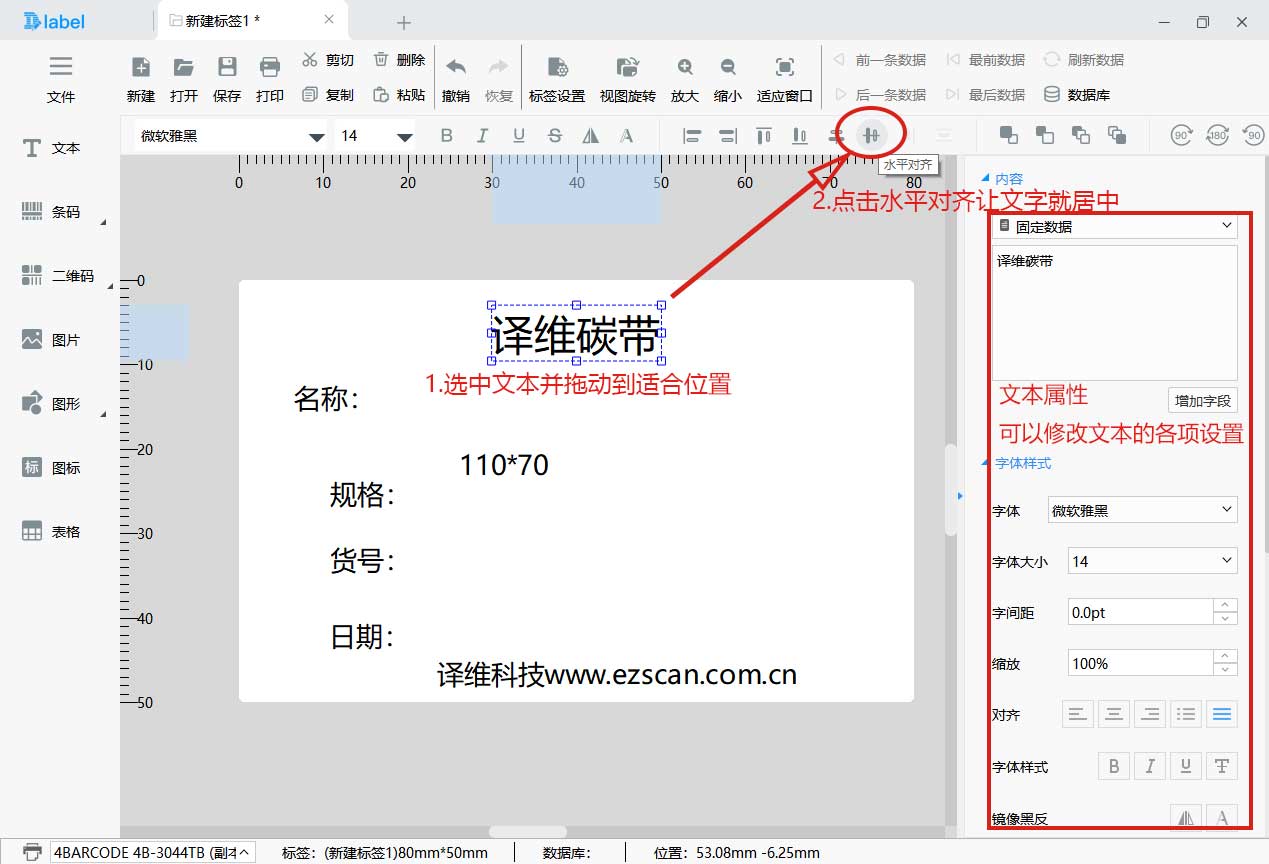Switch to the 新建标签1 tab

[x=228, y=21]
